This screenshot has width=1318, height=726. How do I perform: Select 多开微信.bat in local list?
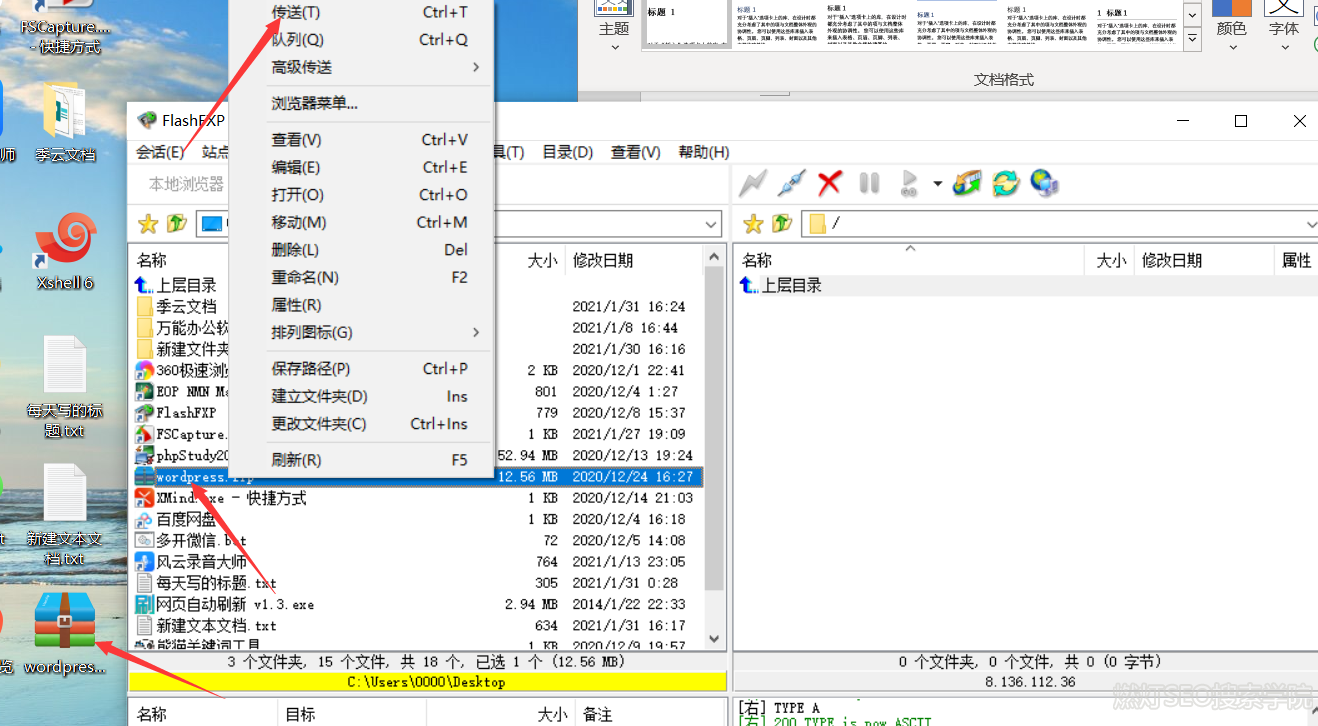point(201,541)
